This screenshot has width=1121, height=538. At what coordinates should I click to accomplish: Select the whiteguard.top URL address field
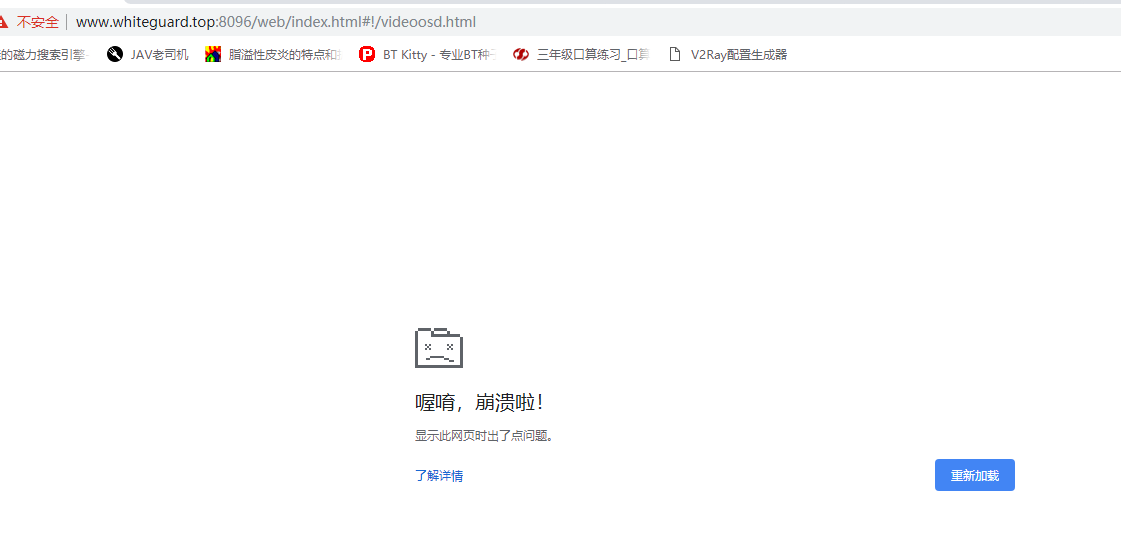click(275, 22)
